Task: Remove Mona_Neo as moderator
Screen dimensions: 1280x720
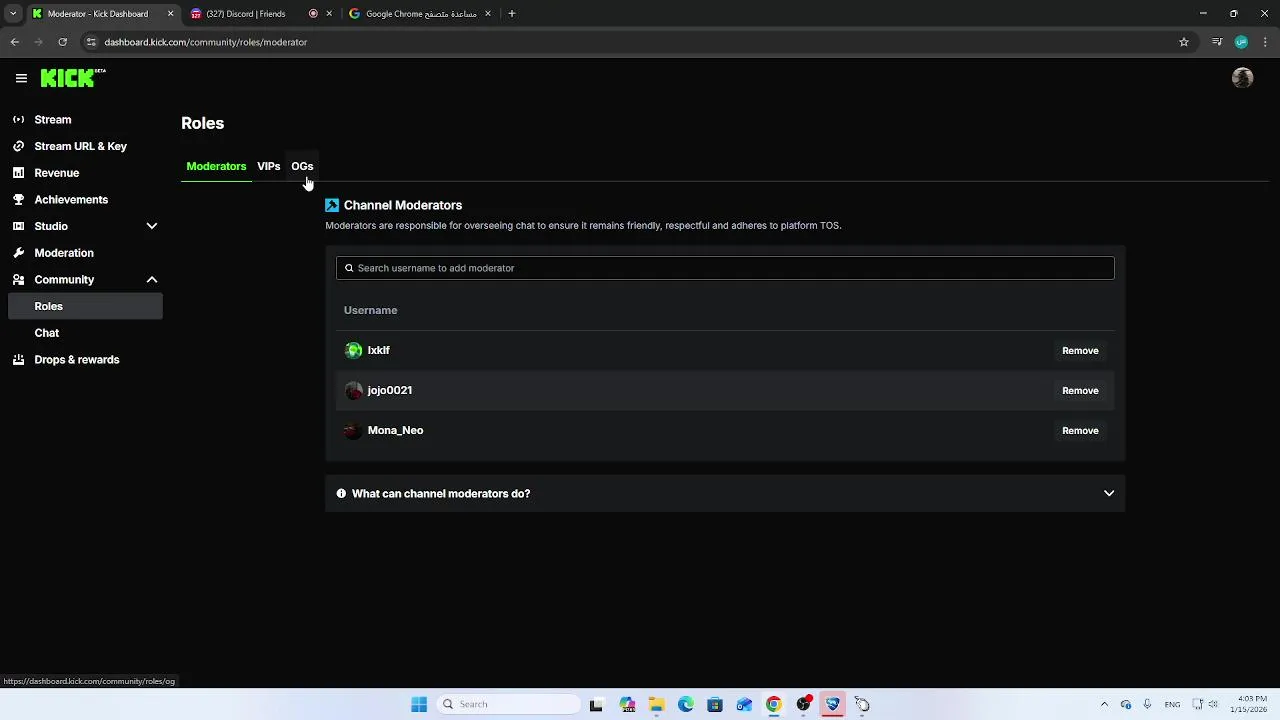Action: [1080, 430]
